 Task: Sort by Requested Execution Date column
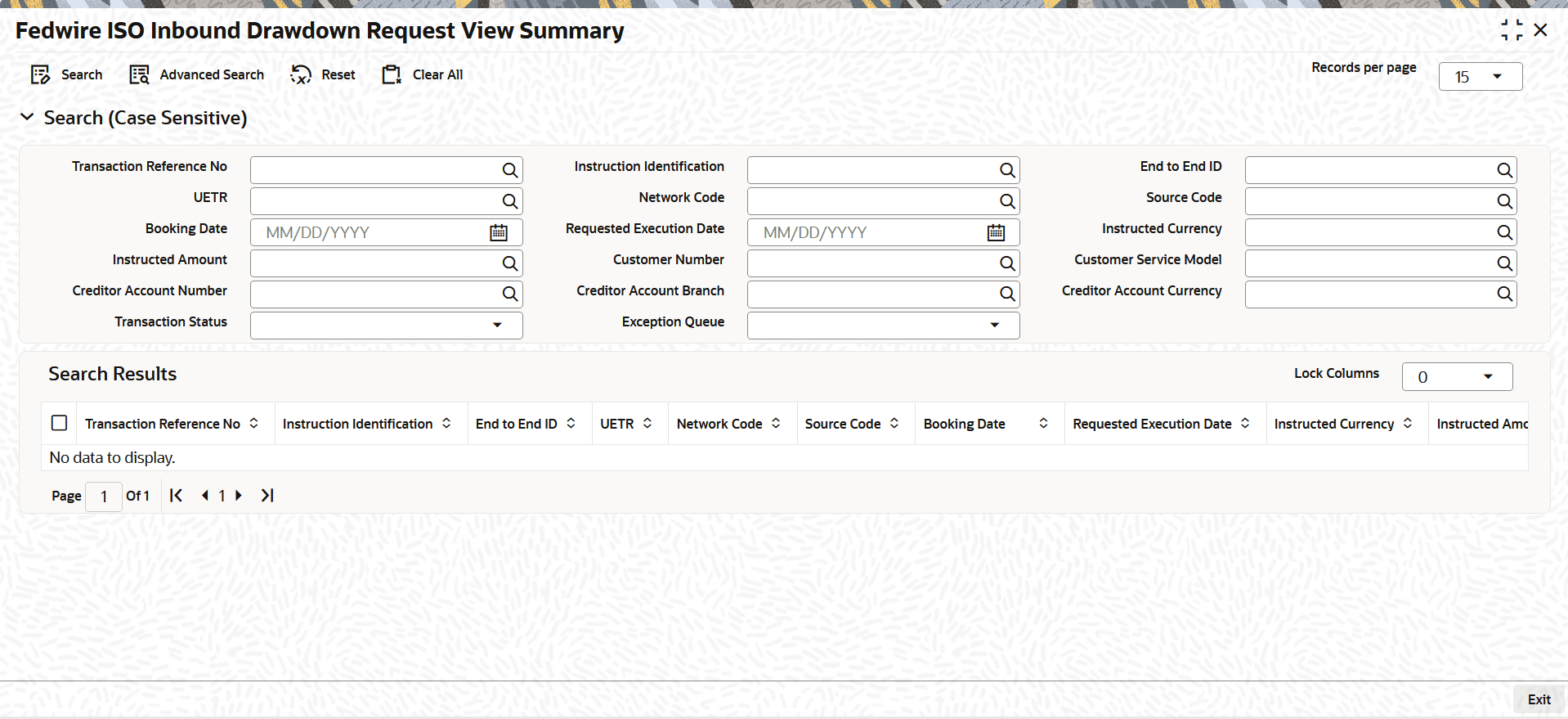click(x=1245, y=423)
